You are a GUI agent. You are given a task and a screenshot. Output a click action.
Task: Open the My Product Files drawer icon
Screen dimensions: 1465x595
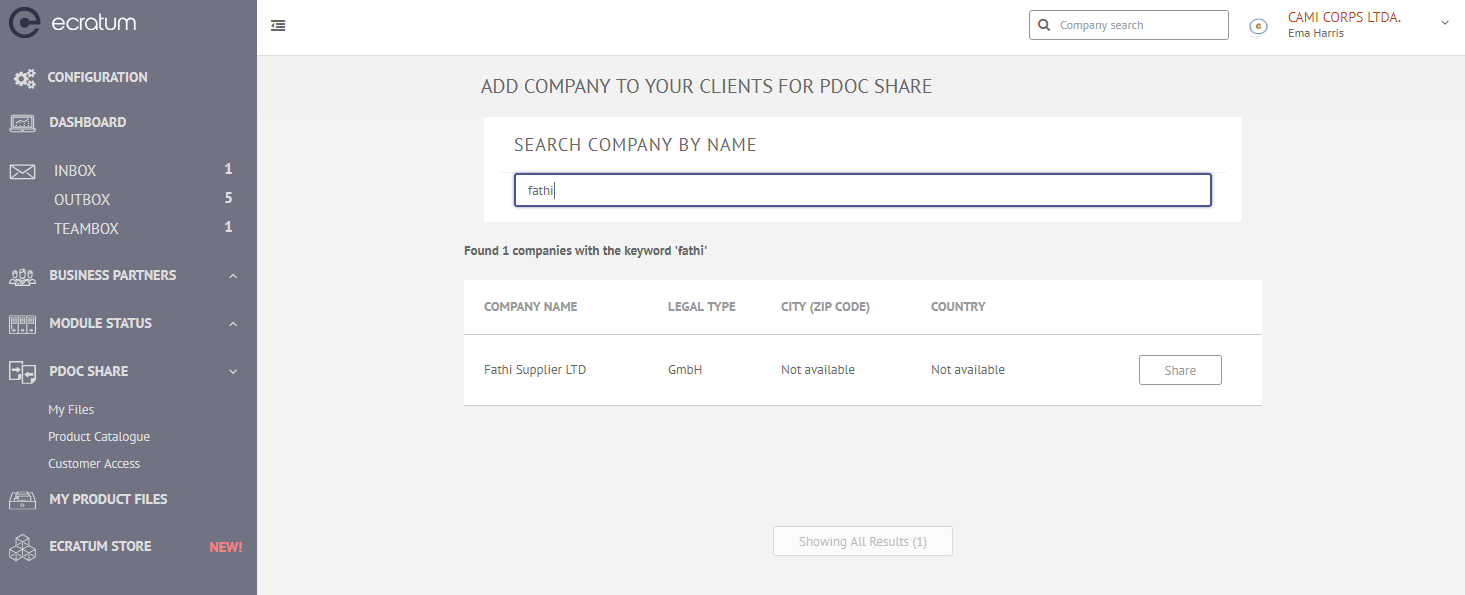23,499
